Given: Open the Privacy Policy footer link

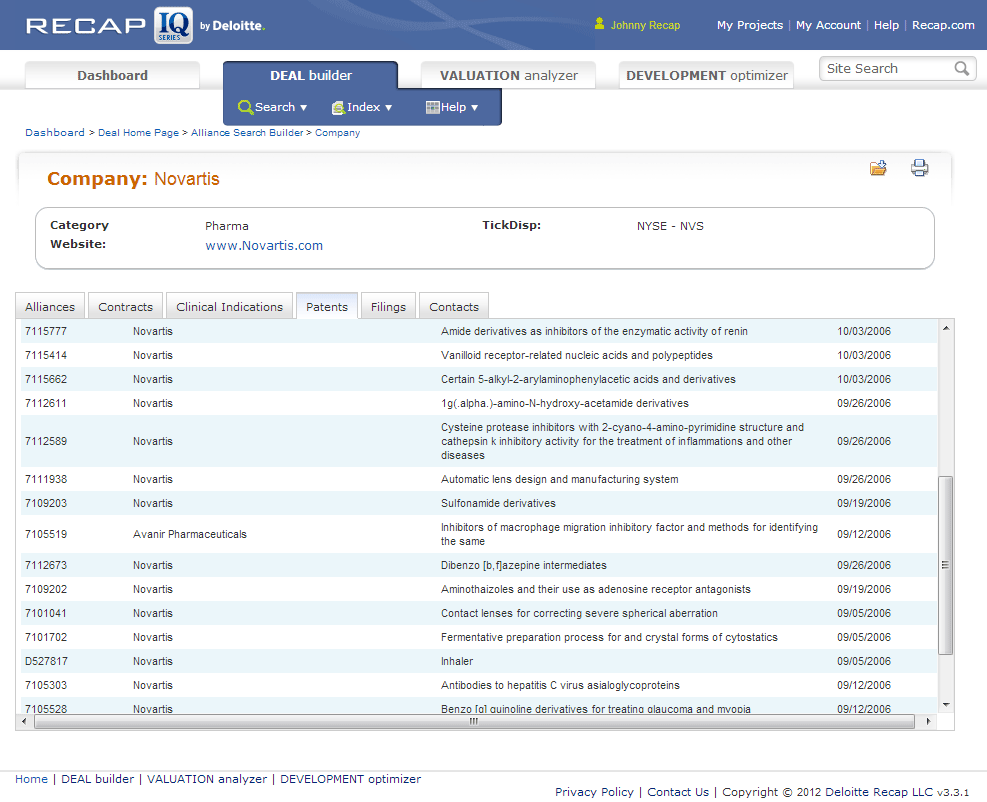Looking at the screenshot, I should 594,792.
